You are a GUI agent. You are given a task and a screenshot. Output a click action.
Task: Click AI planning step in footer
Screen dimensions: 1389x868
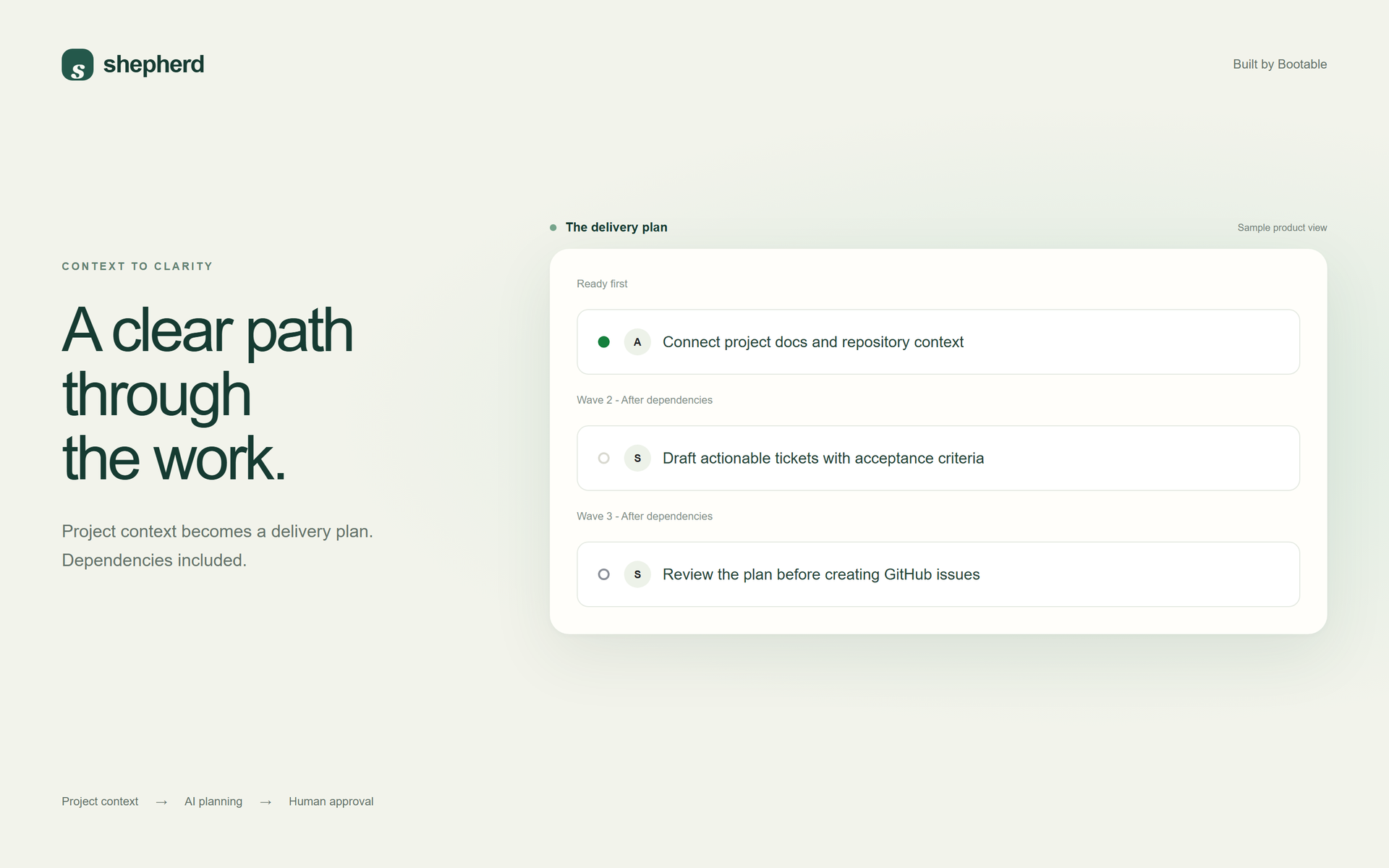click(x=213, y=801)
